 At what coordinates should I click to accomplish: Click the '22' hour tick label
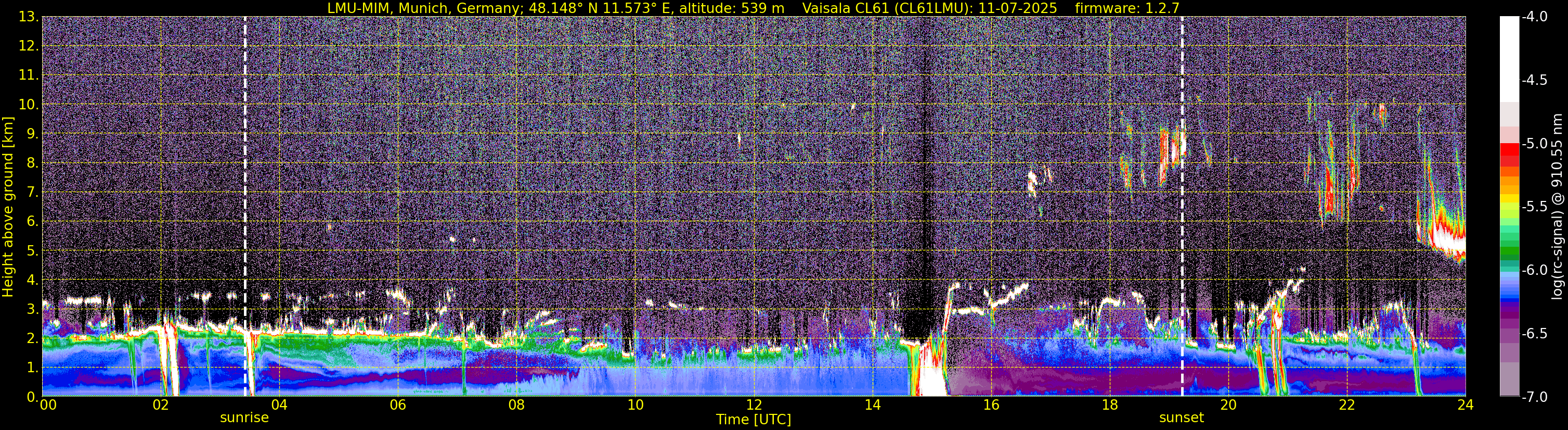[1347, 404]
